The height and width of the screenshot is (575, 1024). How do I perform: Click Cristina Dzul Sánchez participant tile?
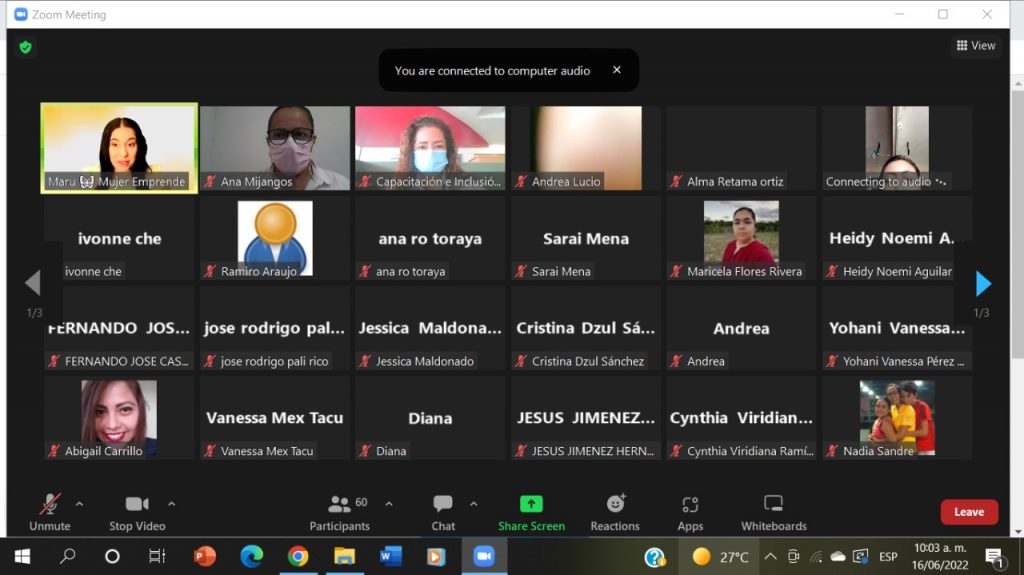586,329
